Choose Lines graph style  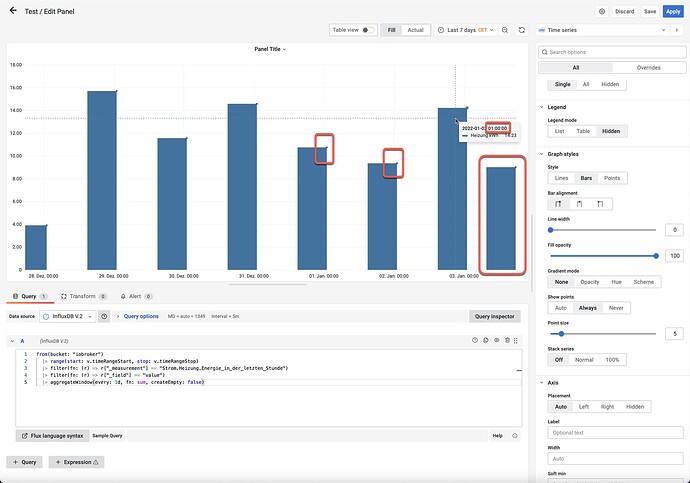tap(562, 178)
